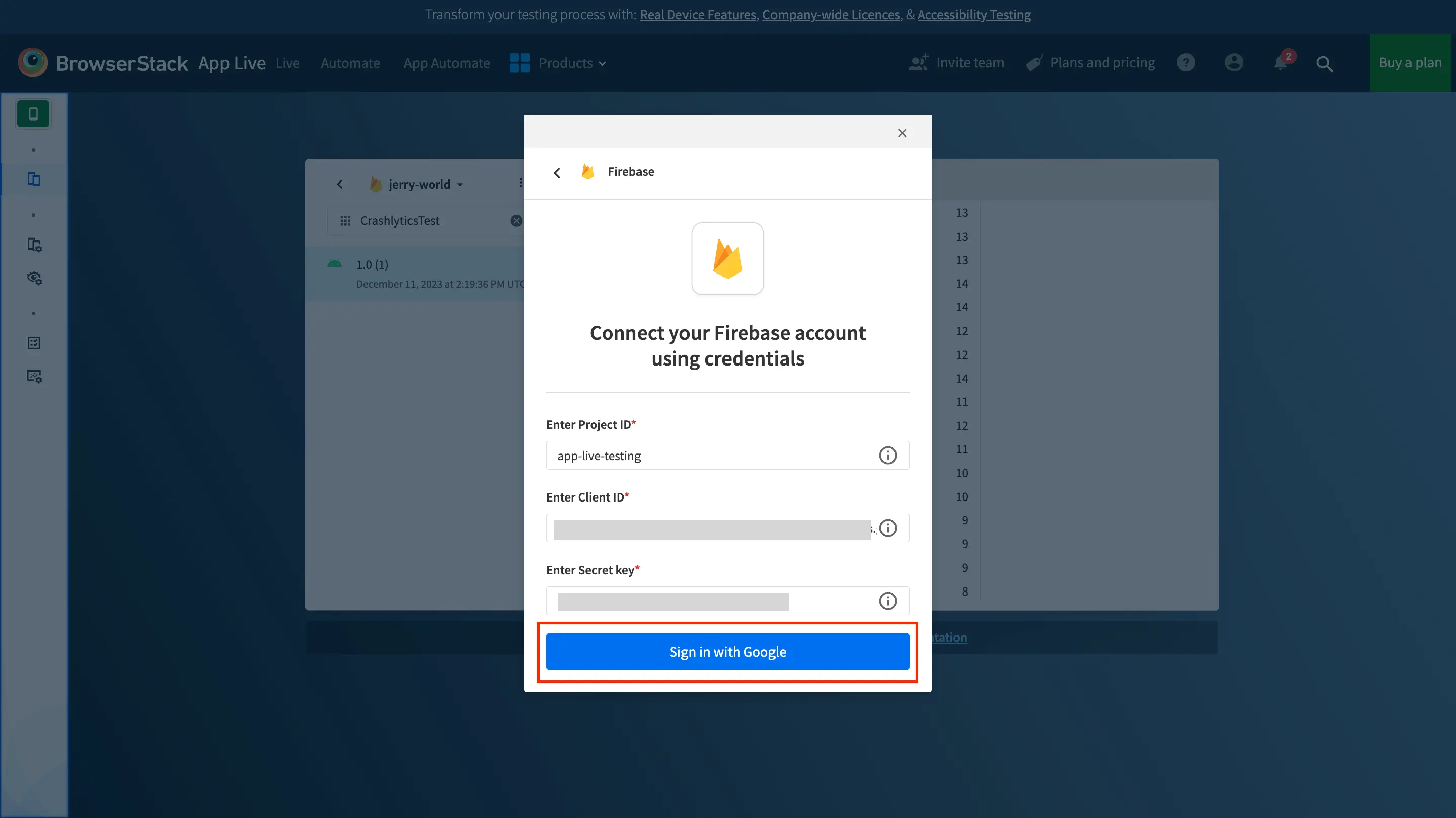Click Sign in with Google button

pos(727,651)
